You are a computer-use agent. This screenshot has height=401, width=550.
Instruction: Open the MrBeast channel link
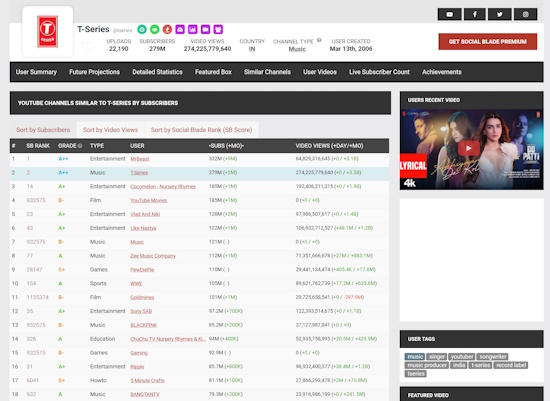(140, 159)
